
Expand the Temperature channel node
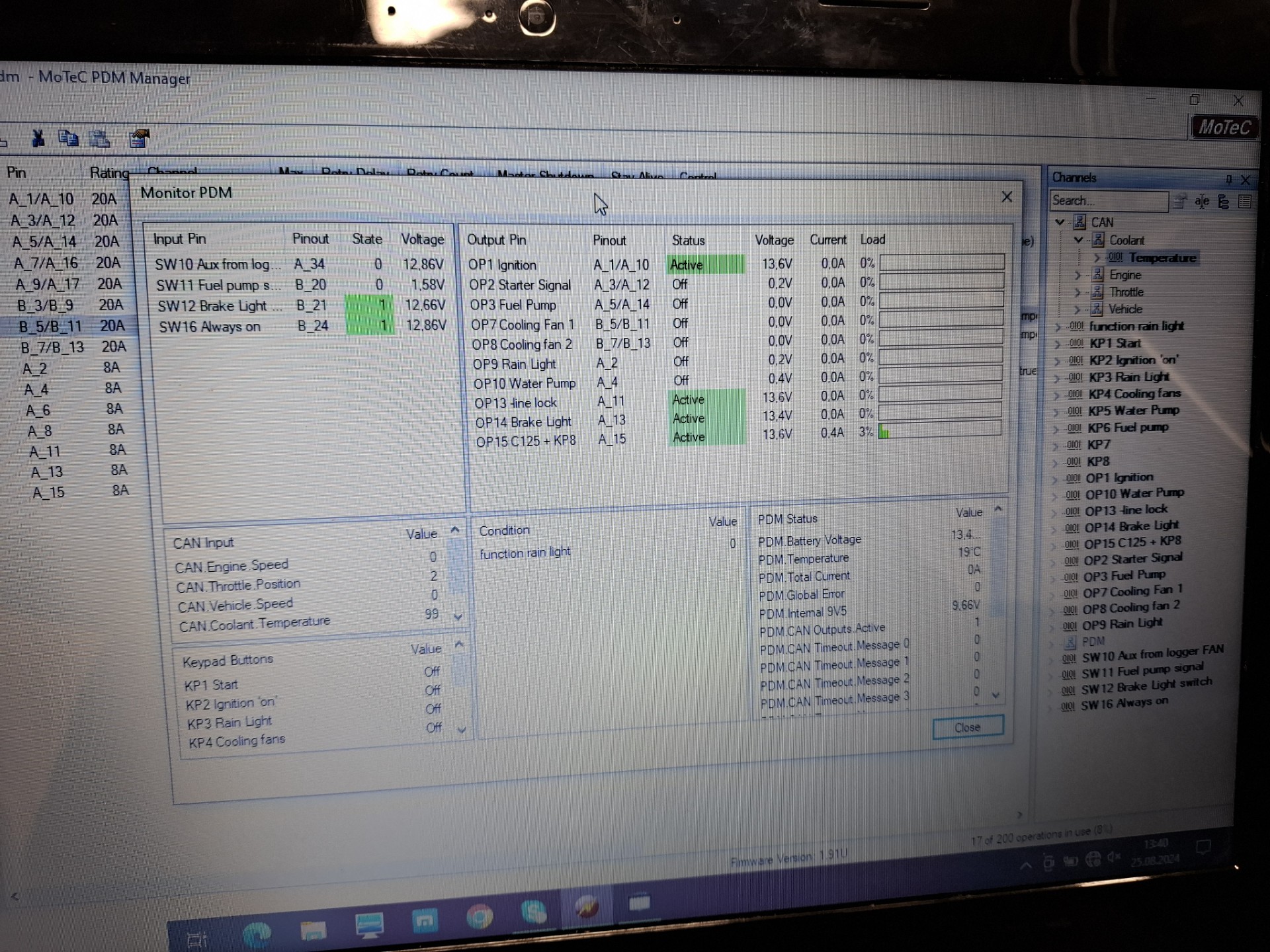[x=1097, y=257]
